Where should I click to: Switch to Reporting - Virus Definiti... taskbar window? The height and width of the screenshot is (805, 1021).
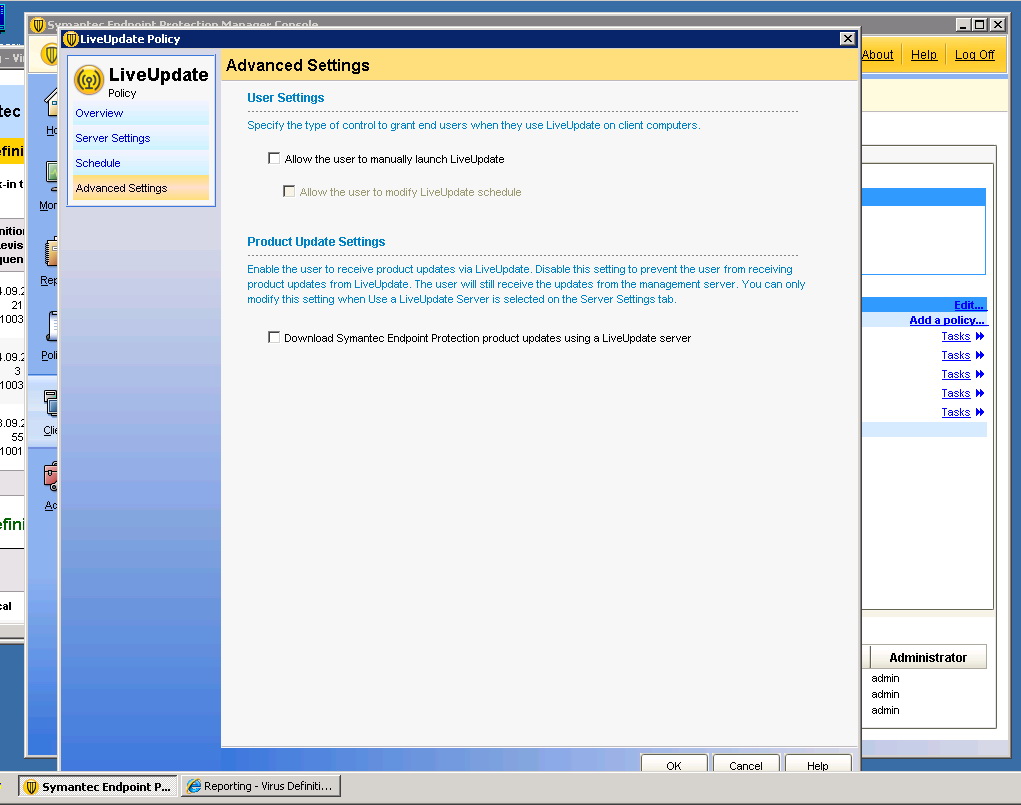[x=260, y=786]
